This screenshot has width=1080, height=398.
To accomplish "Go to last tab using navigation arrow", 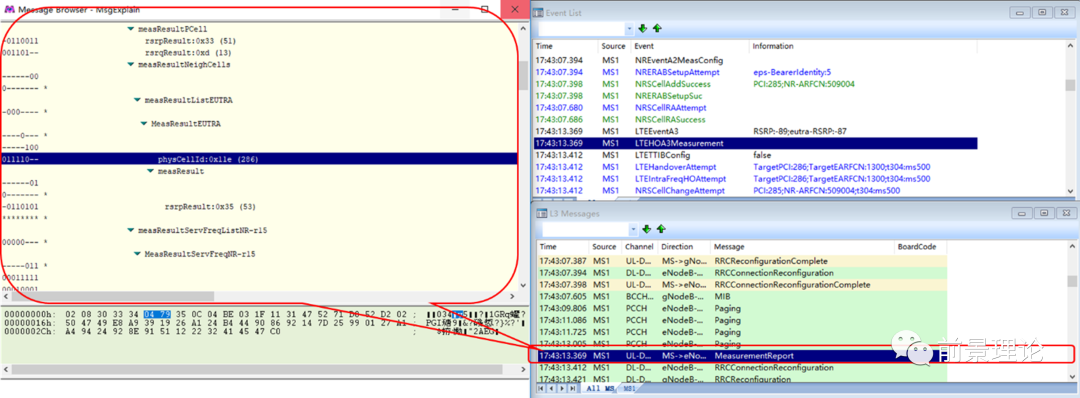I will click(x=572, y=389).
